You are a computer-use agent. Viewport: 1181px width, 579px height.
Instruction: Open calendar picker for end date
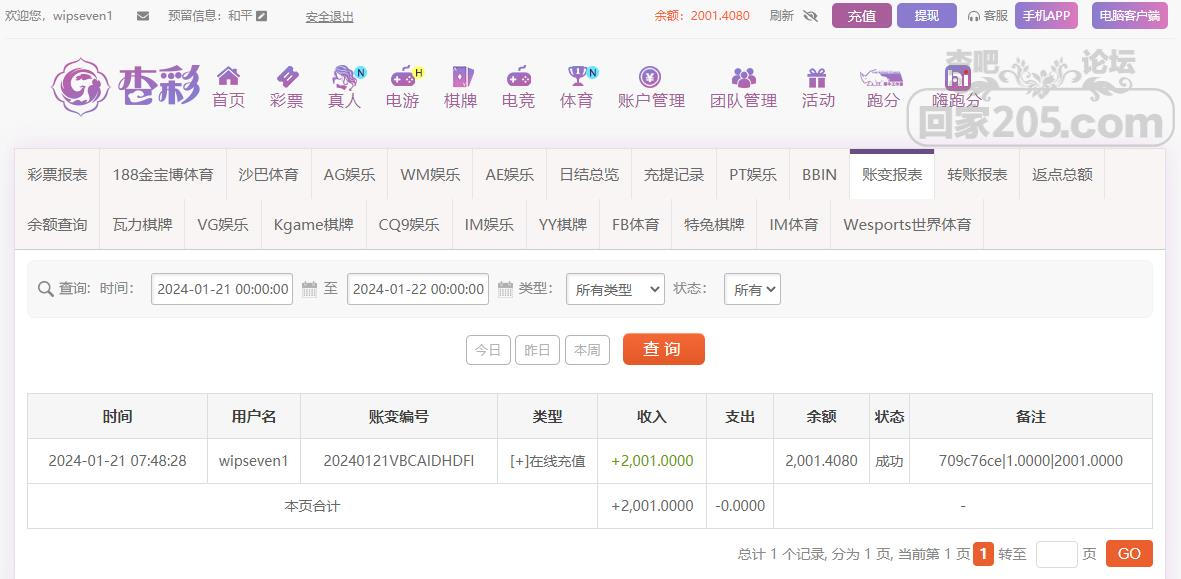click(x=505, y=289)
